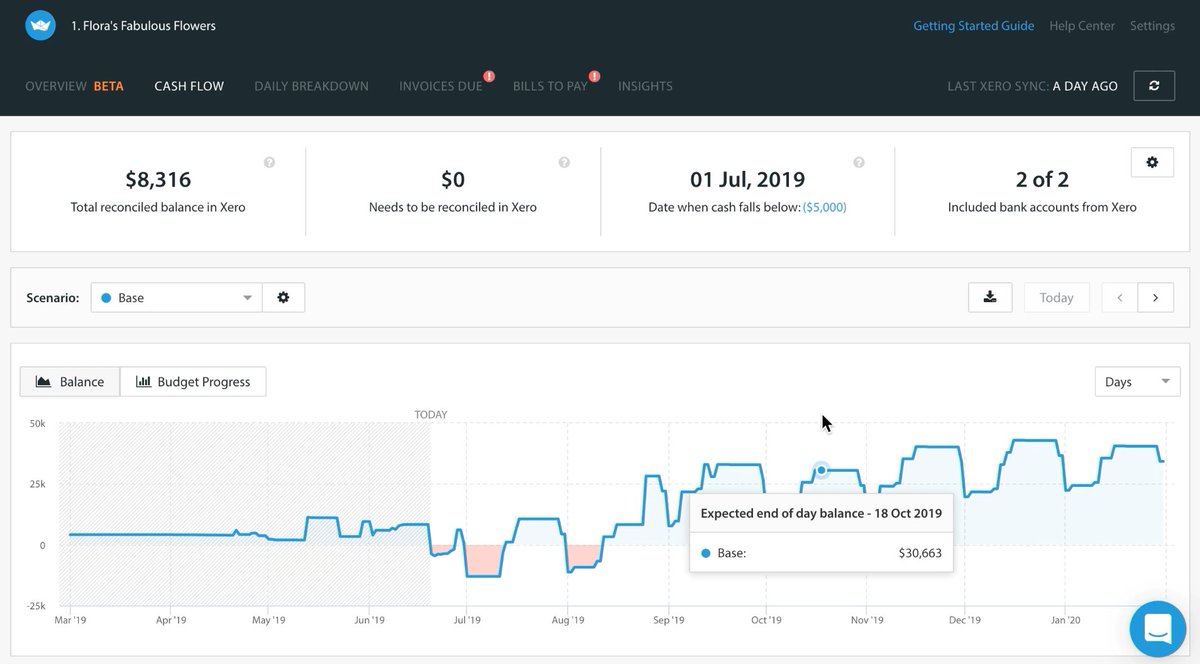Open the Base scenario dropdown

175,297
